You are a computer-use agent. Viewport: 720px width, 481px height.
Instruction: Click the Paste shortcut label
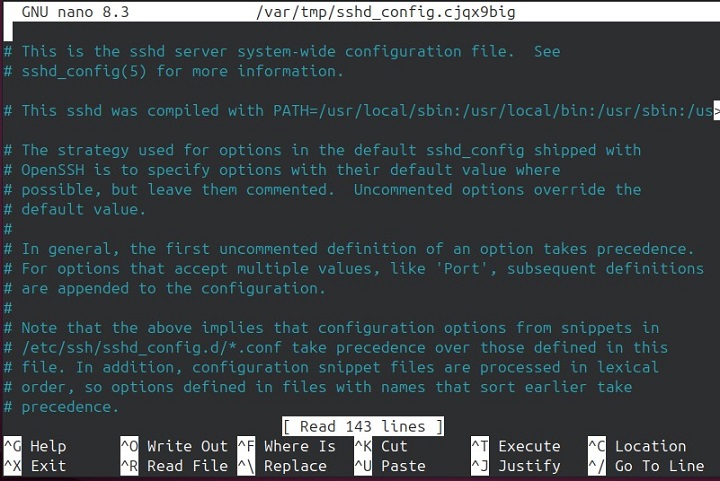[x=403, y=465]
